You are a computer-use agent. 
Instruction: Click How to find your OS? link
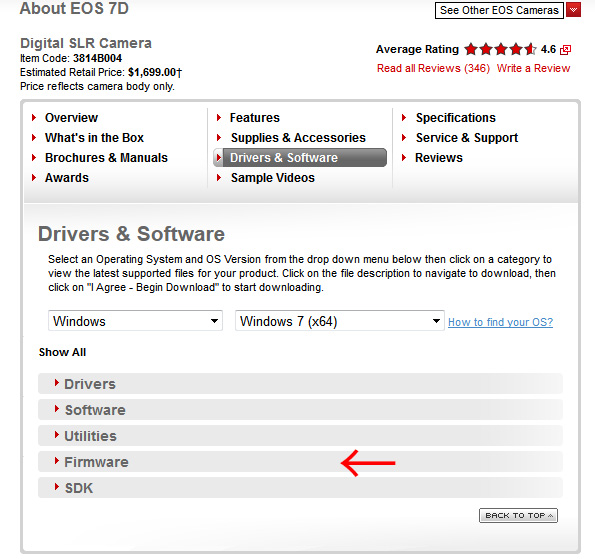pyautogui.click(x=500, y=322)
